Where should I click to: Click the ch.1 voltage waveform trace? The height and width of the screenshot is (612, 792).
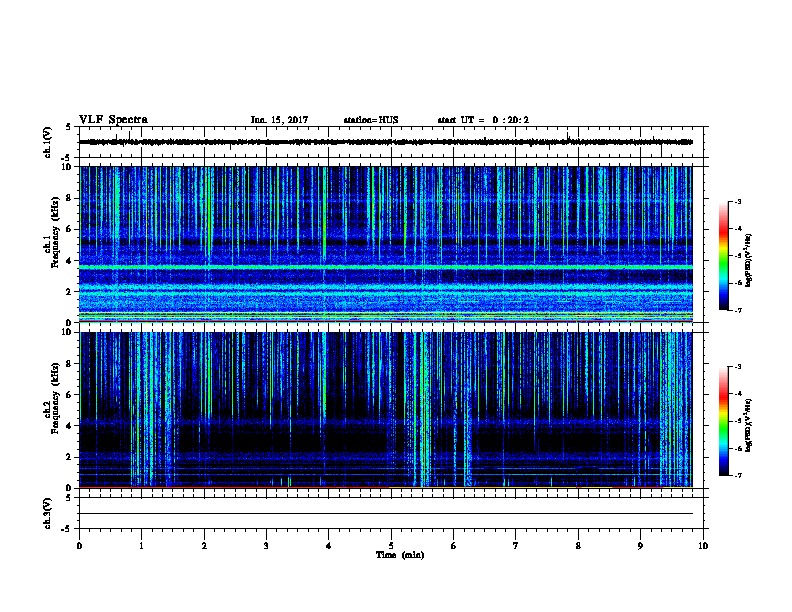386,142
